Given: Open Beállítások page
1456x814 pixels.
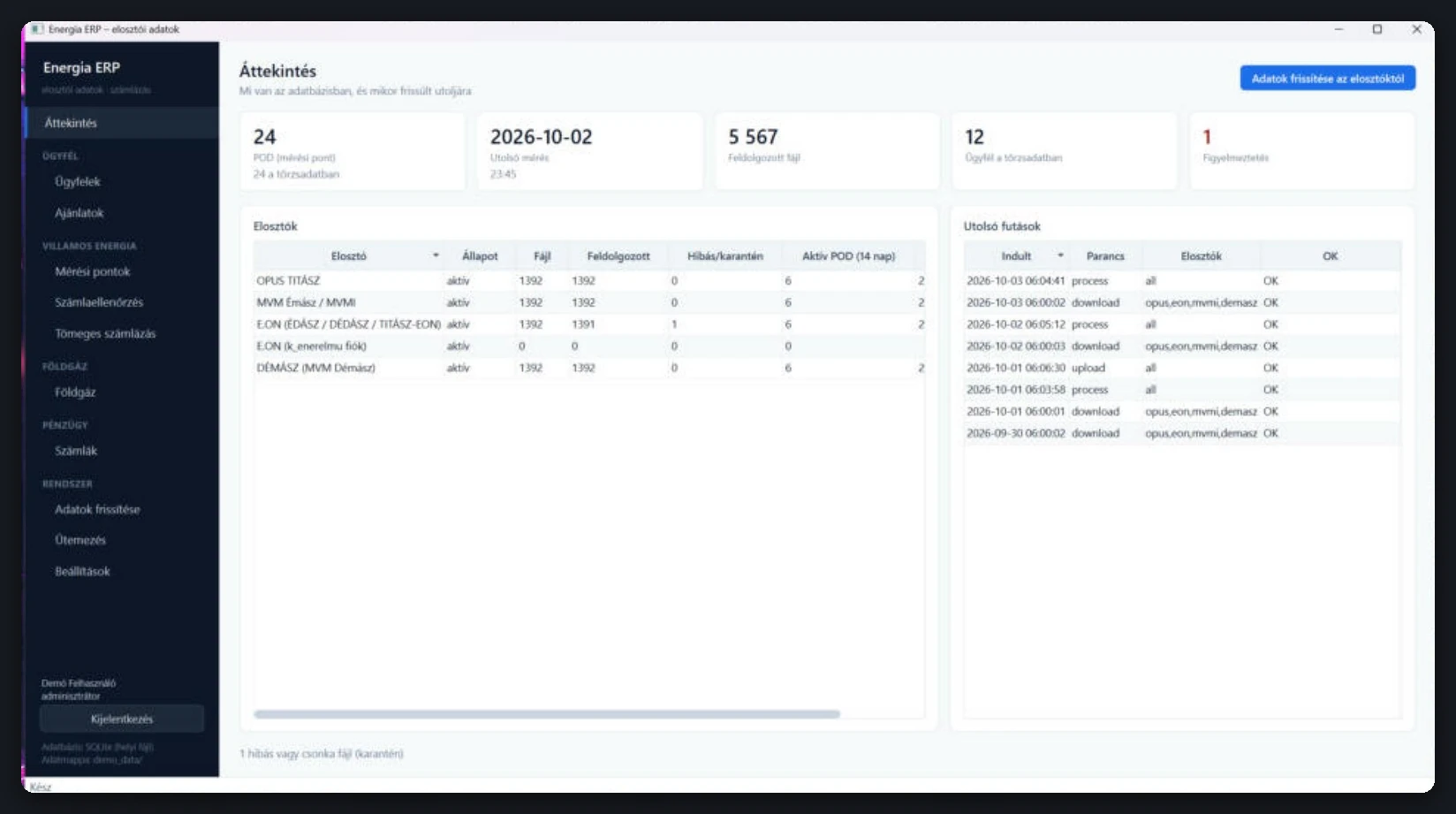Looking at the screenshot, I should point(122,571).
